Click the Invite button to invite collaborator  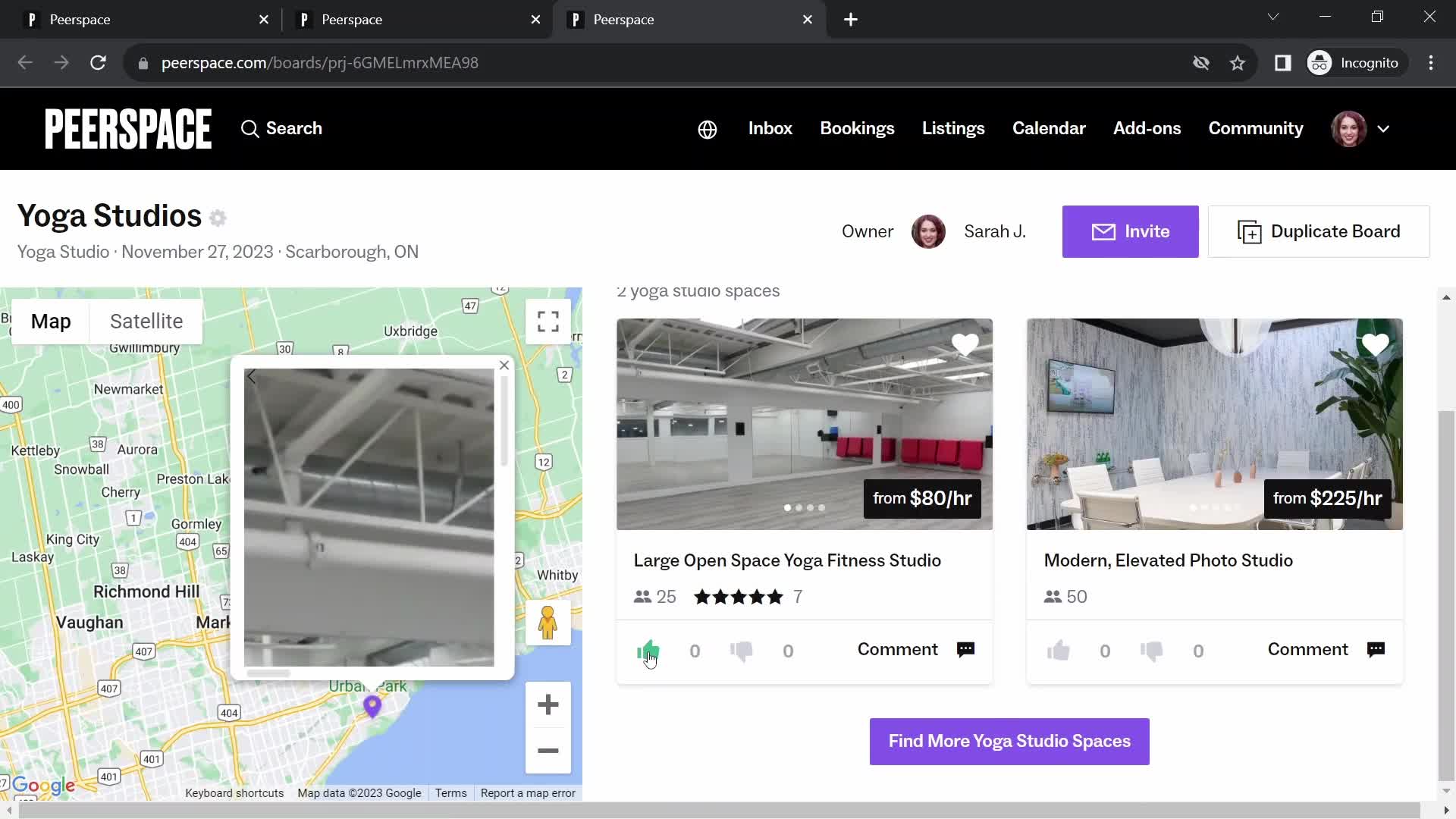tap(1130, 231)
